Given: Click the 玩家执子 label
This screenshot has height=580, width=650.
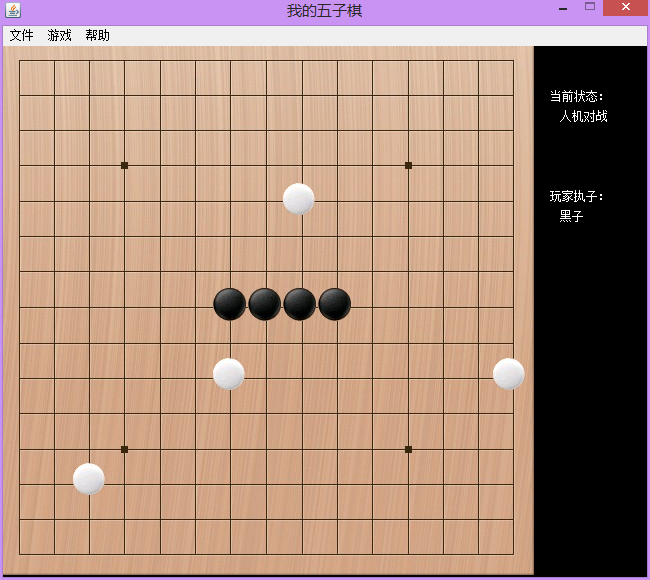Looking at the screenshot, I should [x=576, y=196].
